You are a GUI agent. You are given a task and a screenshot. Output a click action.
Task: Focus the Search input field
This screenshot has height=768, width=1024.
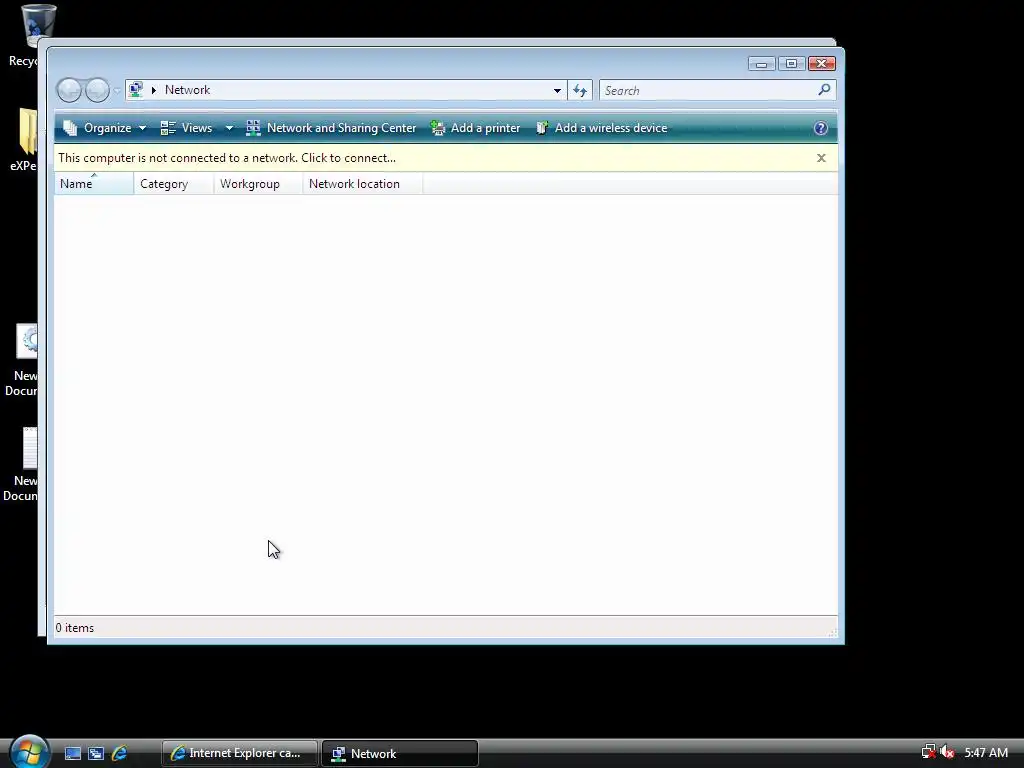[x=708, y=90]
